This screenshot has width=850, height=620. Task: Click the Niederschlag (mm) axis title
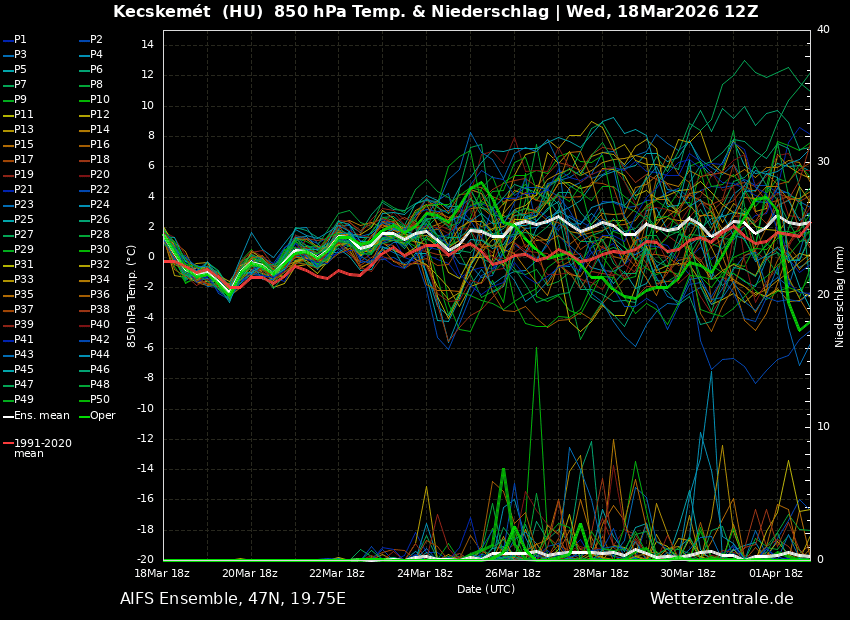(x=840, y=295)
